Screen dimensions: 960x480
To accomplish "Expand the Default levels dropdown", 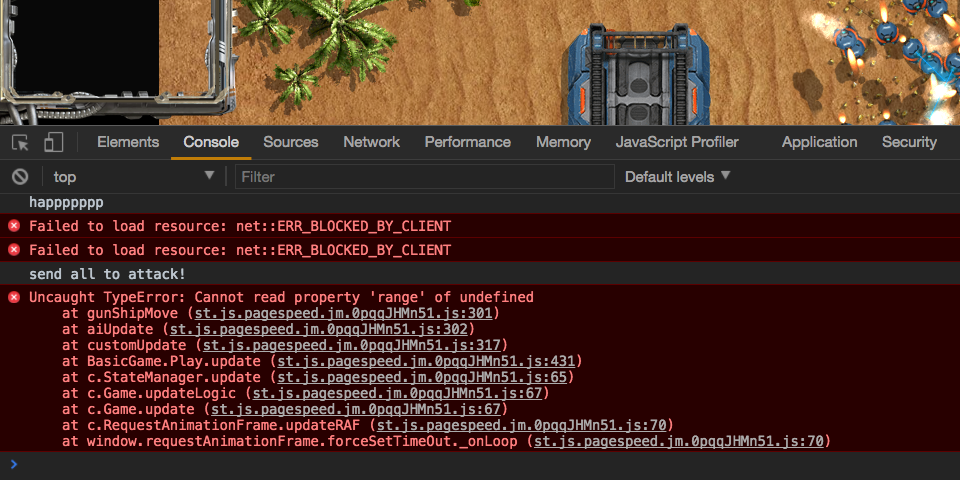I will tap(678, 177).
